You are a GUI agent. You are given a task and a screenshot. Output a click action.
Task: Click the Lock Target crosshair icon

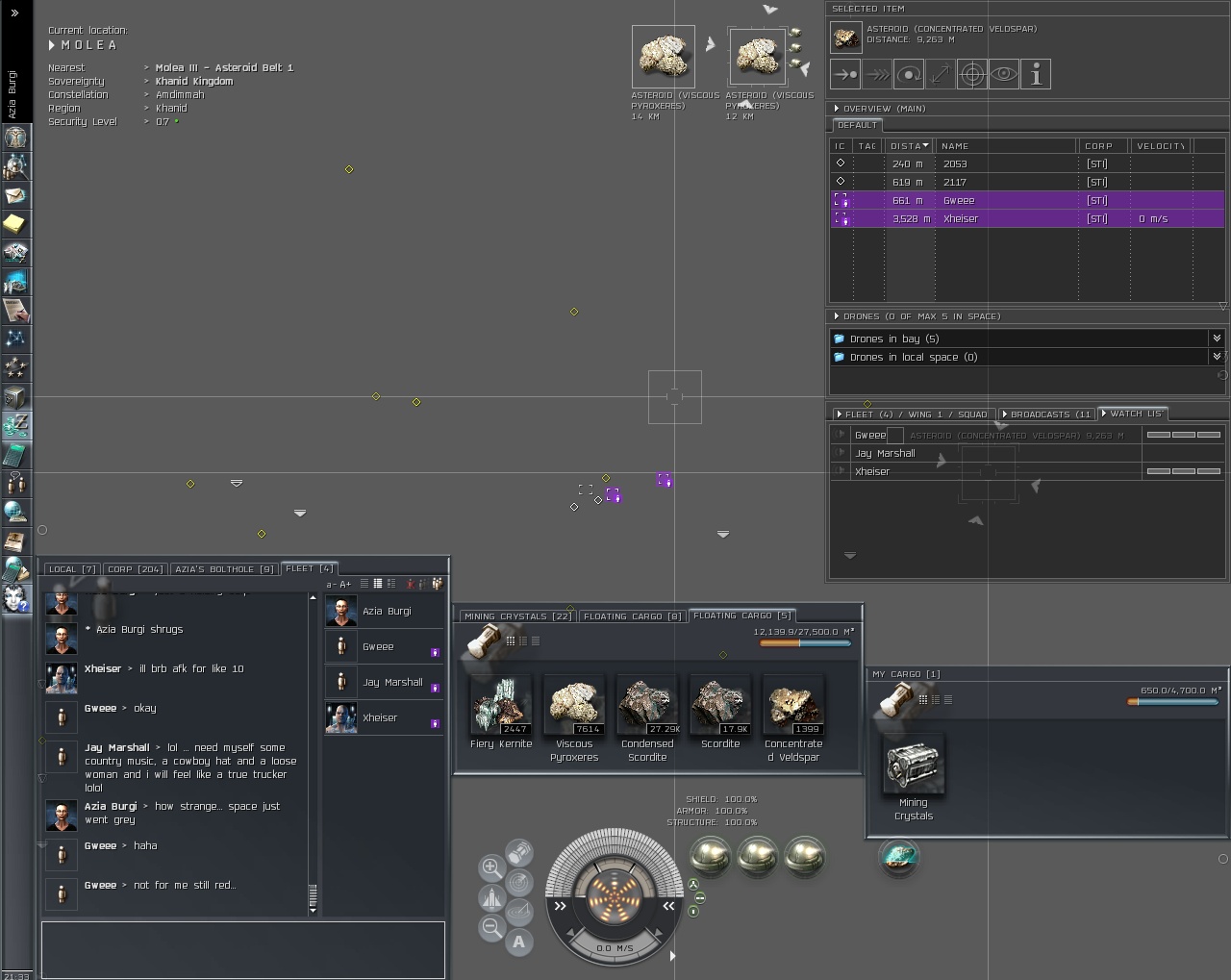tap(972, 74)
